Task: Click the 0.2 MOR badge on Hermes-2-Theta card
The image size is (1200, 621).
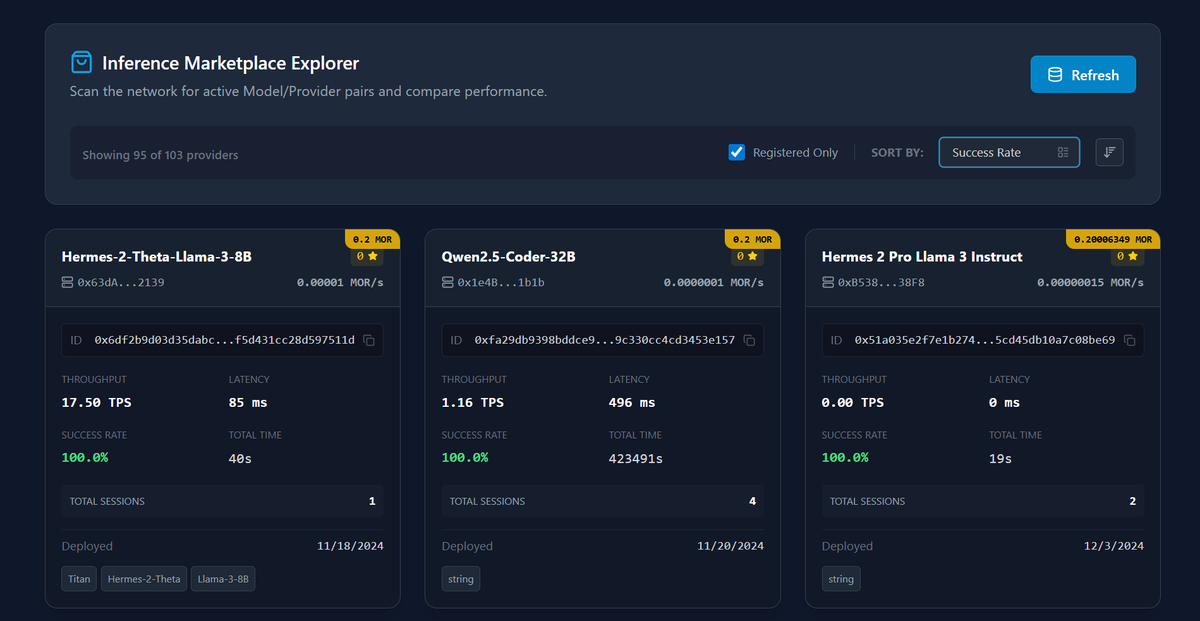Action: (x=373, y=239)
